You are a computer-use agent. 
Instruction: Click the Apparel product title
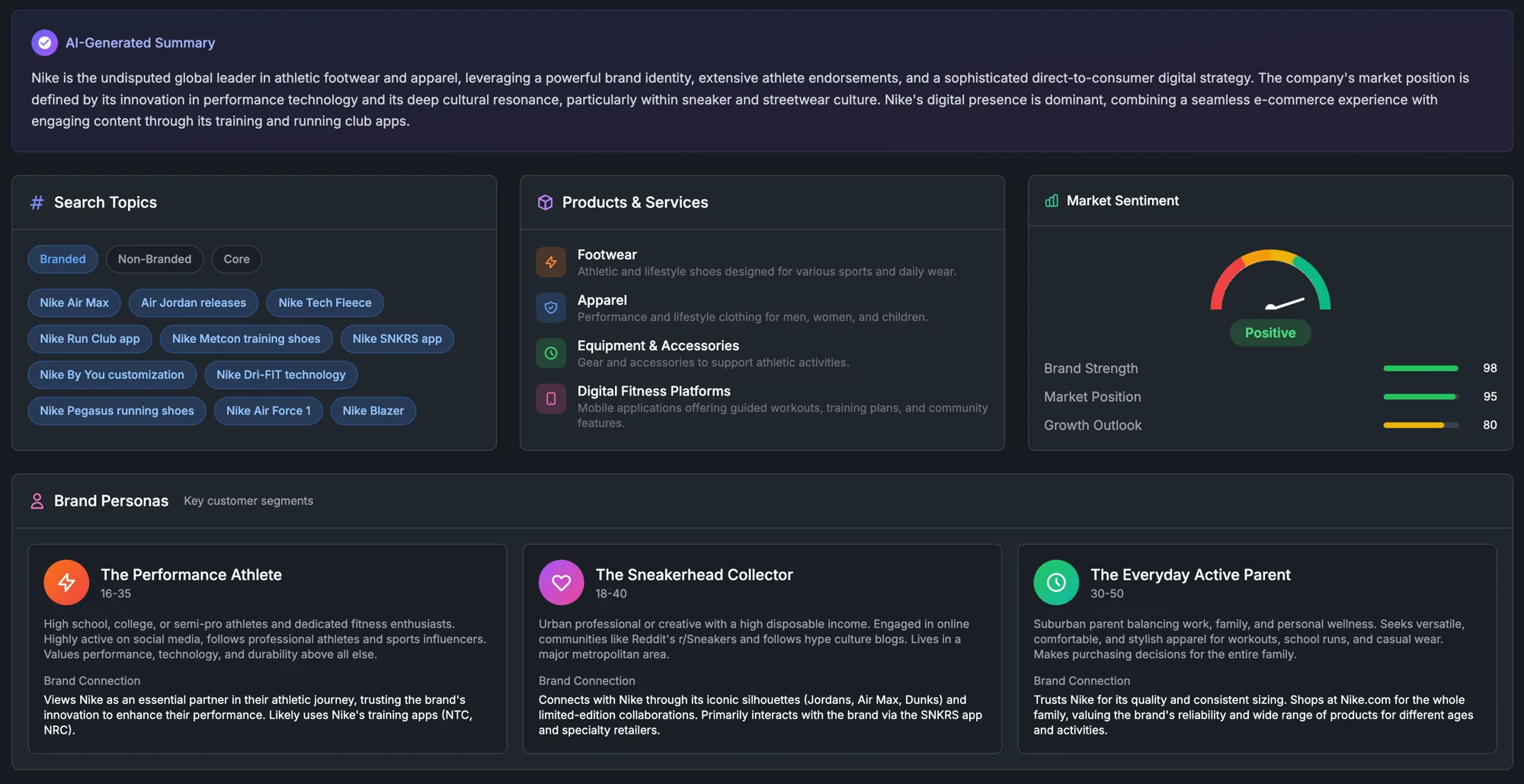(602, 301)
